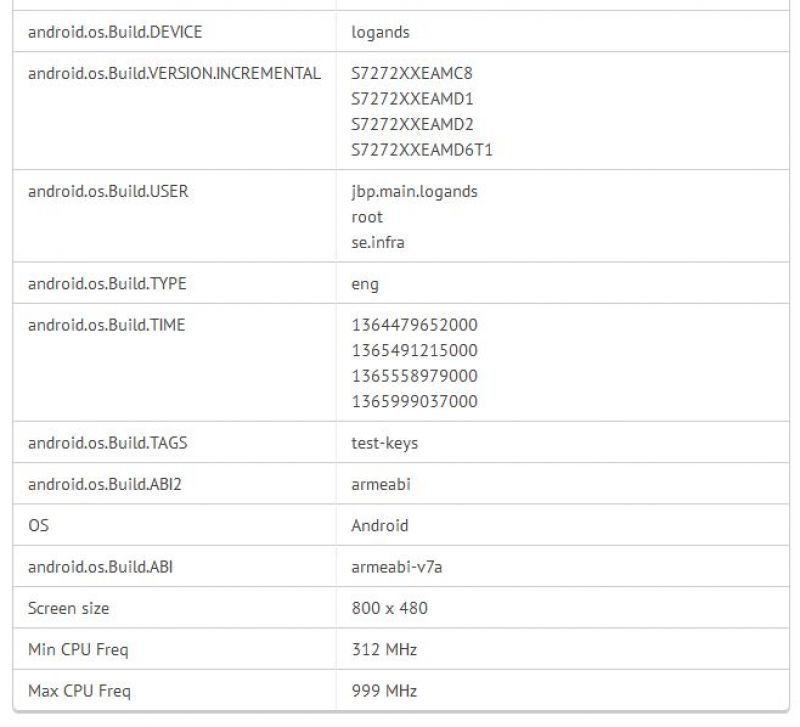Screen dimensions: 800x727
Task: Select the armeabi-v7a ABI value
Action: [396, 567]
